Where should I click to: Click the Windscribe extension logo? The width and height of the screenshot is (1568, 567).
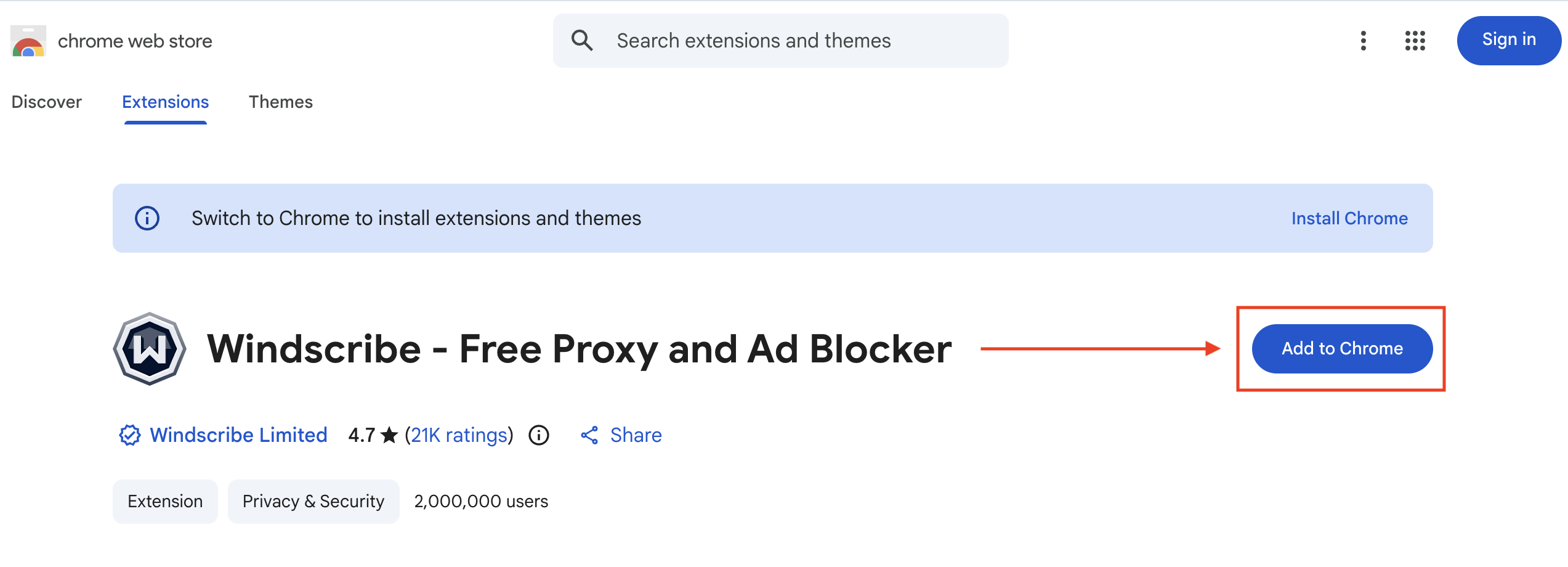[150, 349]
